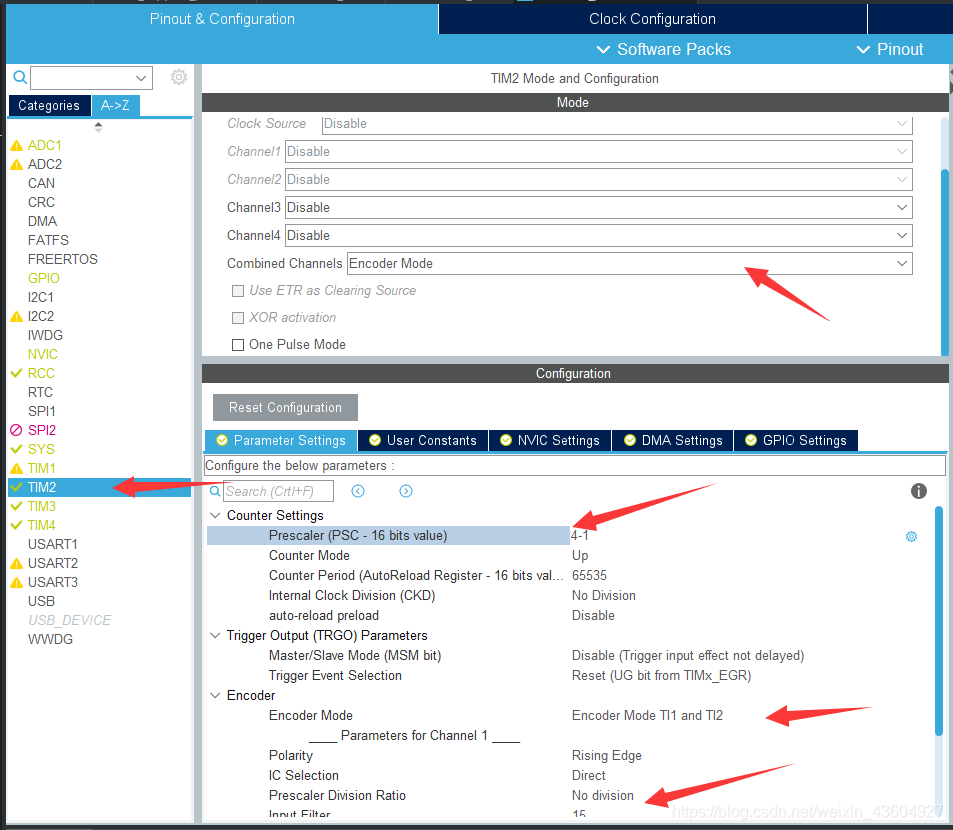Open the Clock Source dropdown

[x=617, y=124]
